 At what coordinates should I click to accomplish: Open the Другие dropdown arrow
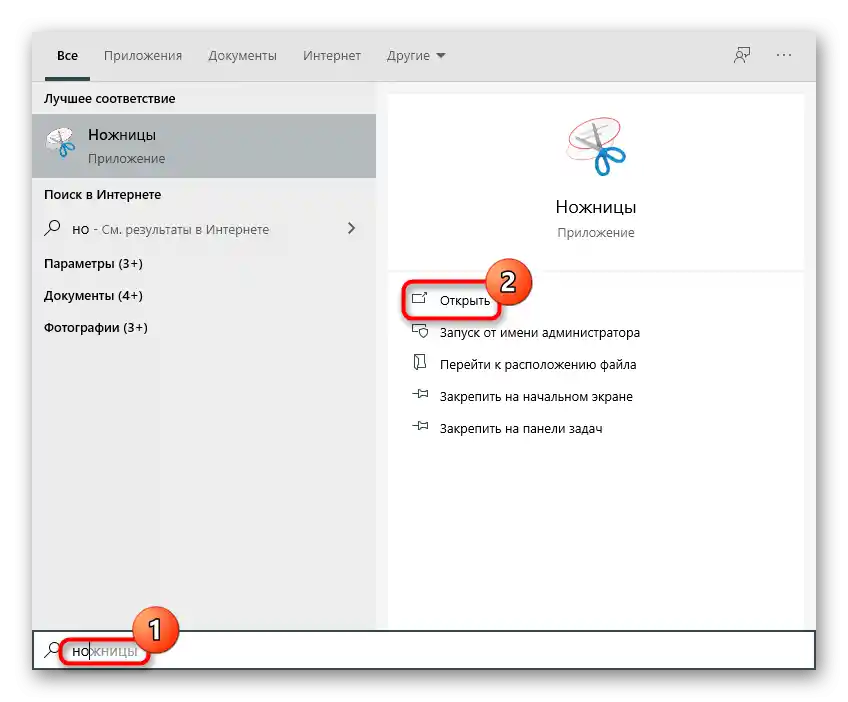440,56
